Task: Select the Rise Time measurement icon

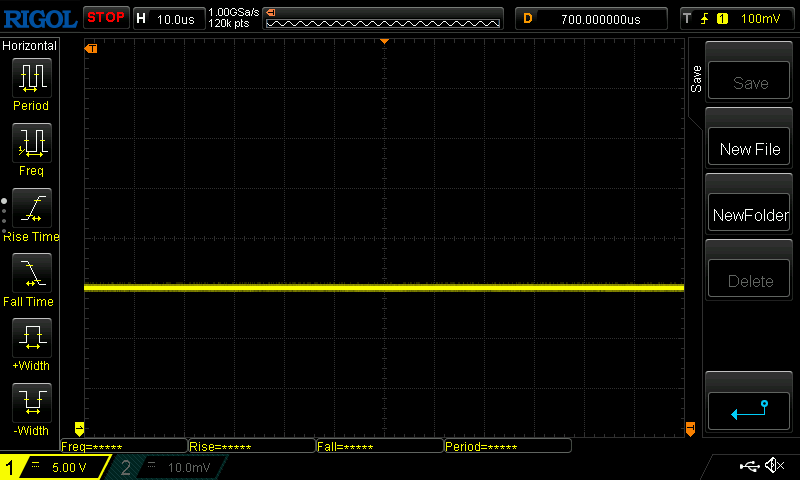Action: coord(31,209)
